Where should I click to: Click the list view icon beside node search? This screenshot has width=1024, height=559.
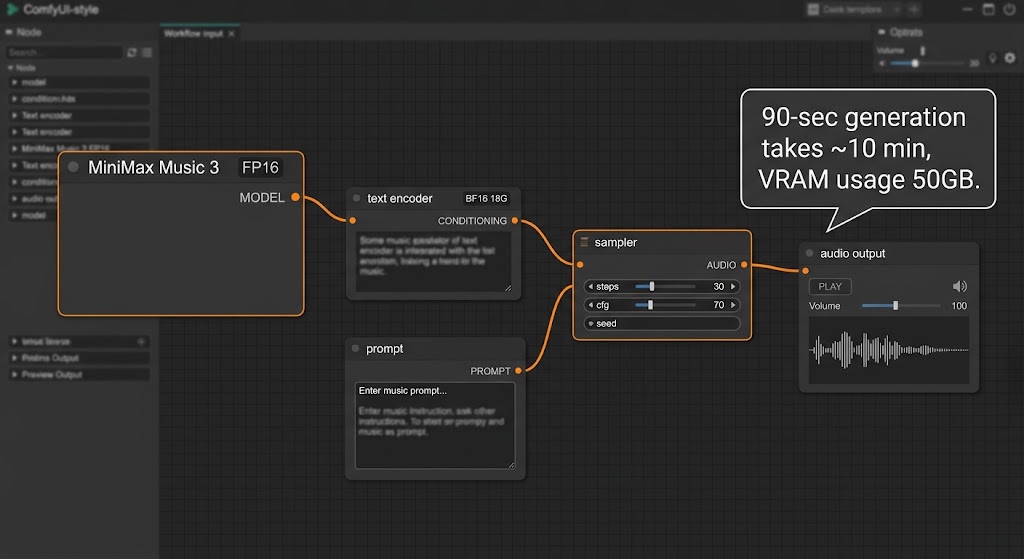(x=147, y=52)
